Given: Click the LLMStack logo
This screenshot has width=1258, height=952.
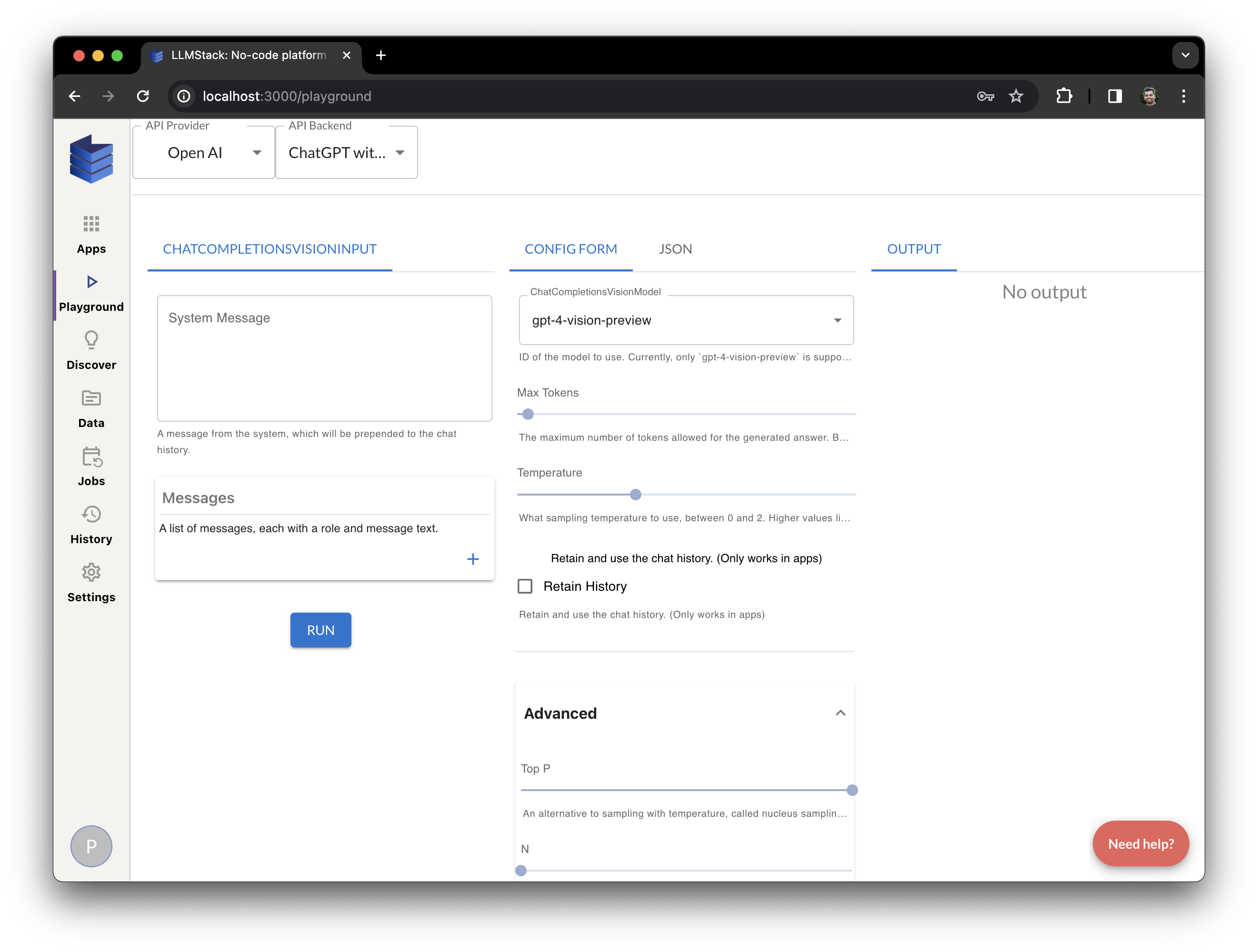Looking at the screenshot, I should coord(91,159).
